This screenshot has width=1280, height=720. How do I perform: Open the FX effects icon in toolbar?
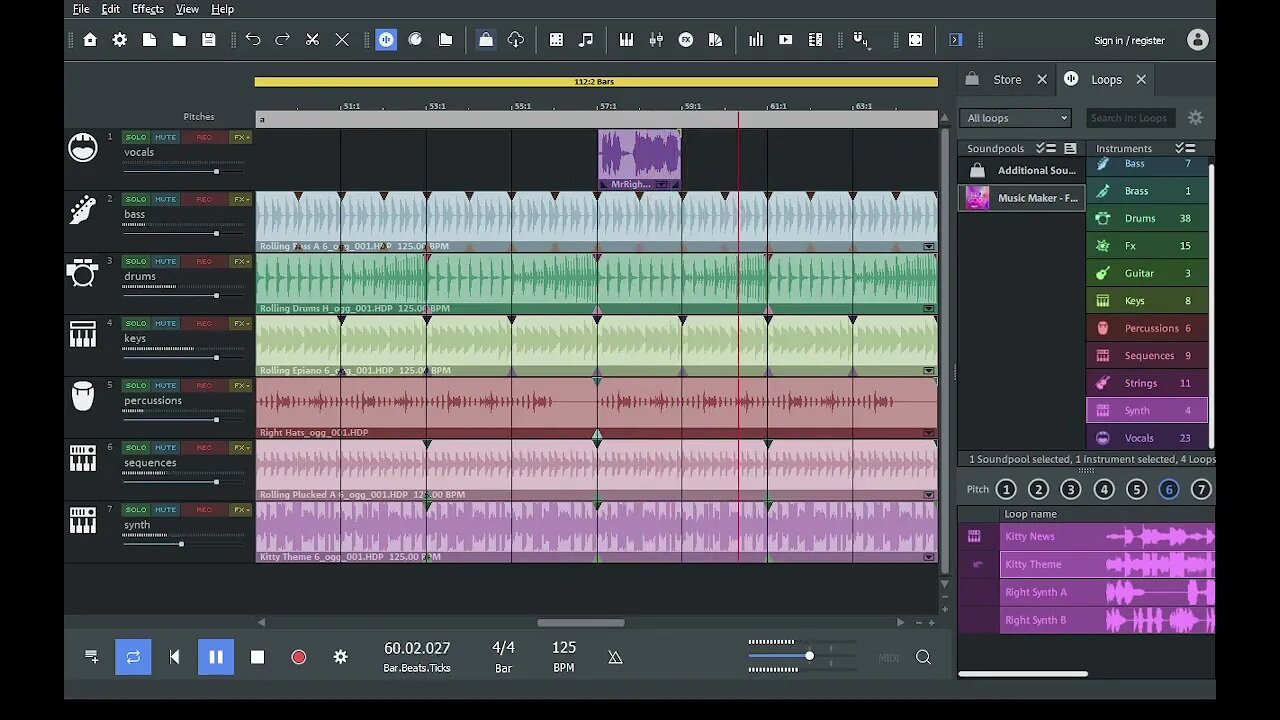(x=686, y=40)
